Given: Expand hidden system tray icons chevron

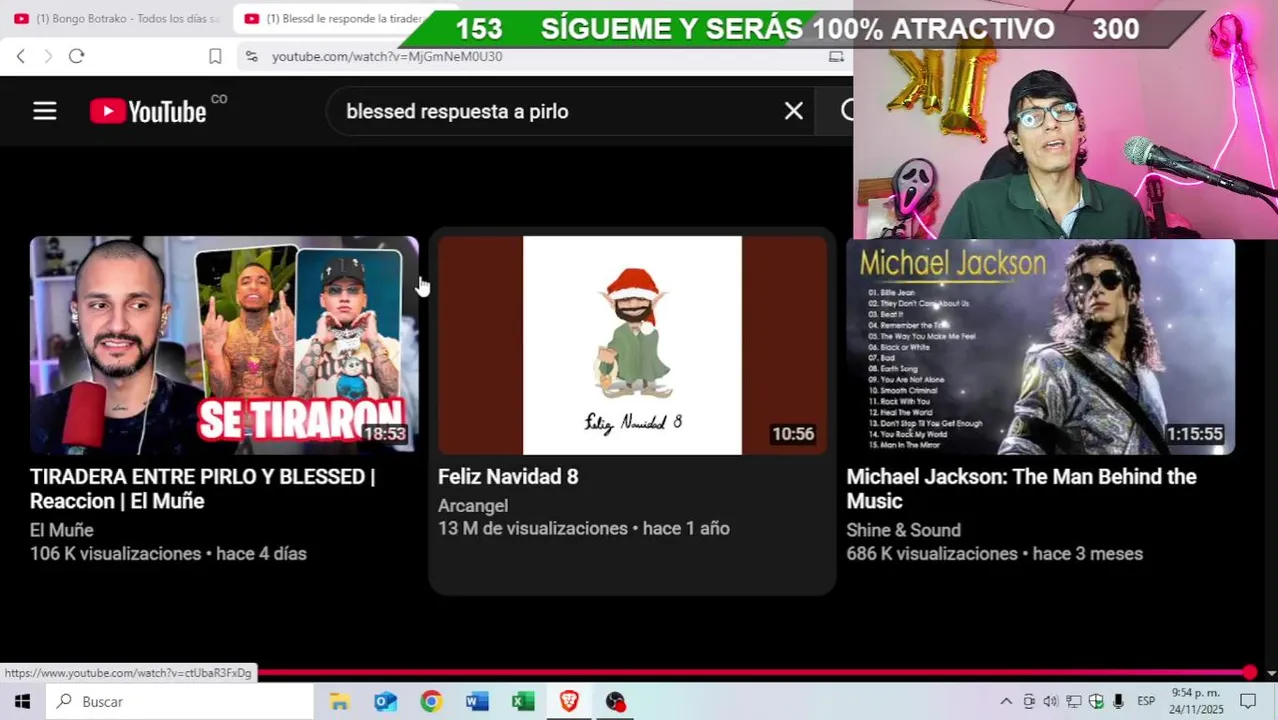Looking at the screenshot, I should 1006,701.
